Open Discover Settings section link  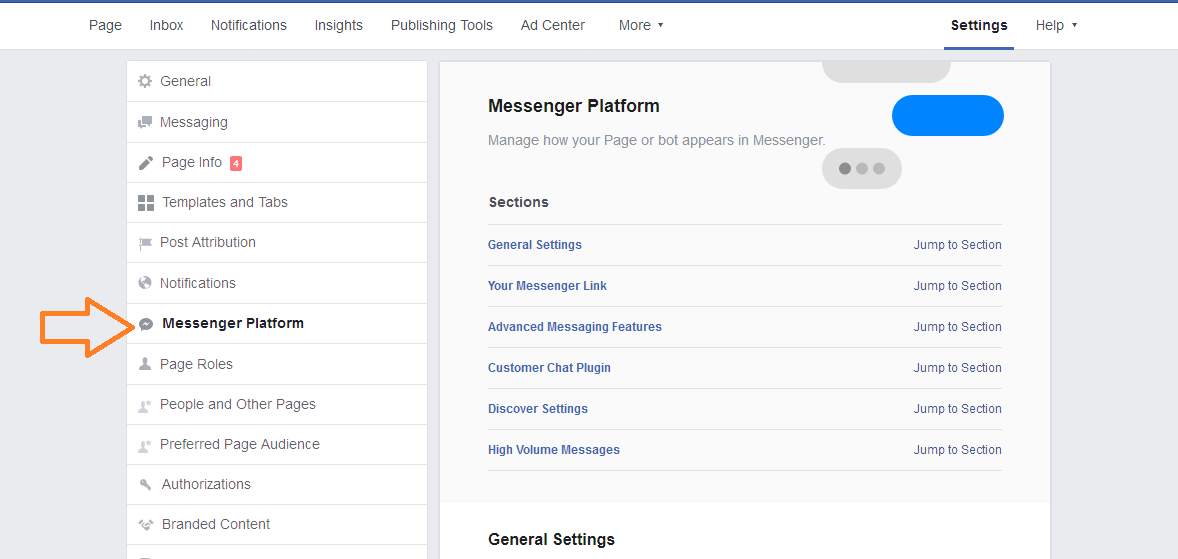click(x=538, y=409)
